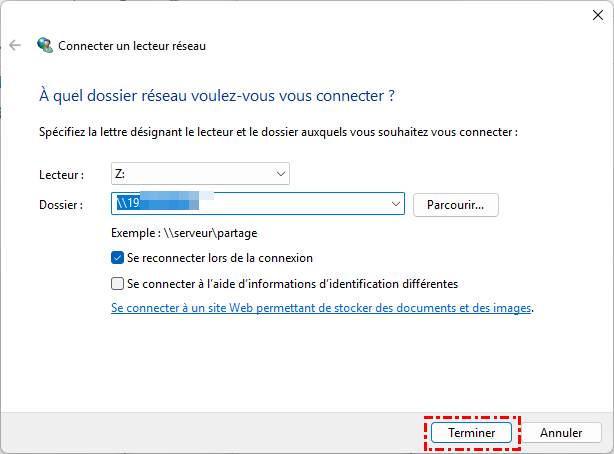Cancel with the Annuler button

click(561, 433)
